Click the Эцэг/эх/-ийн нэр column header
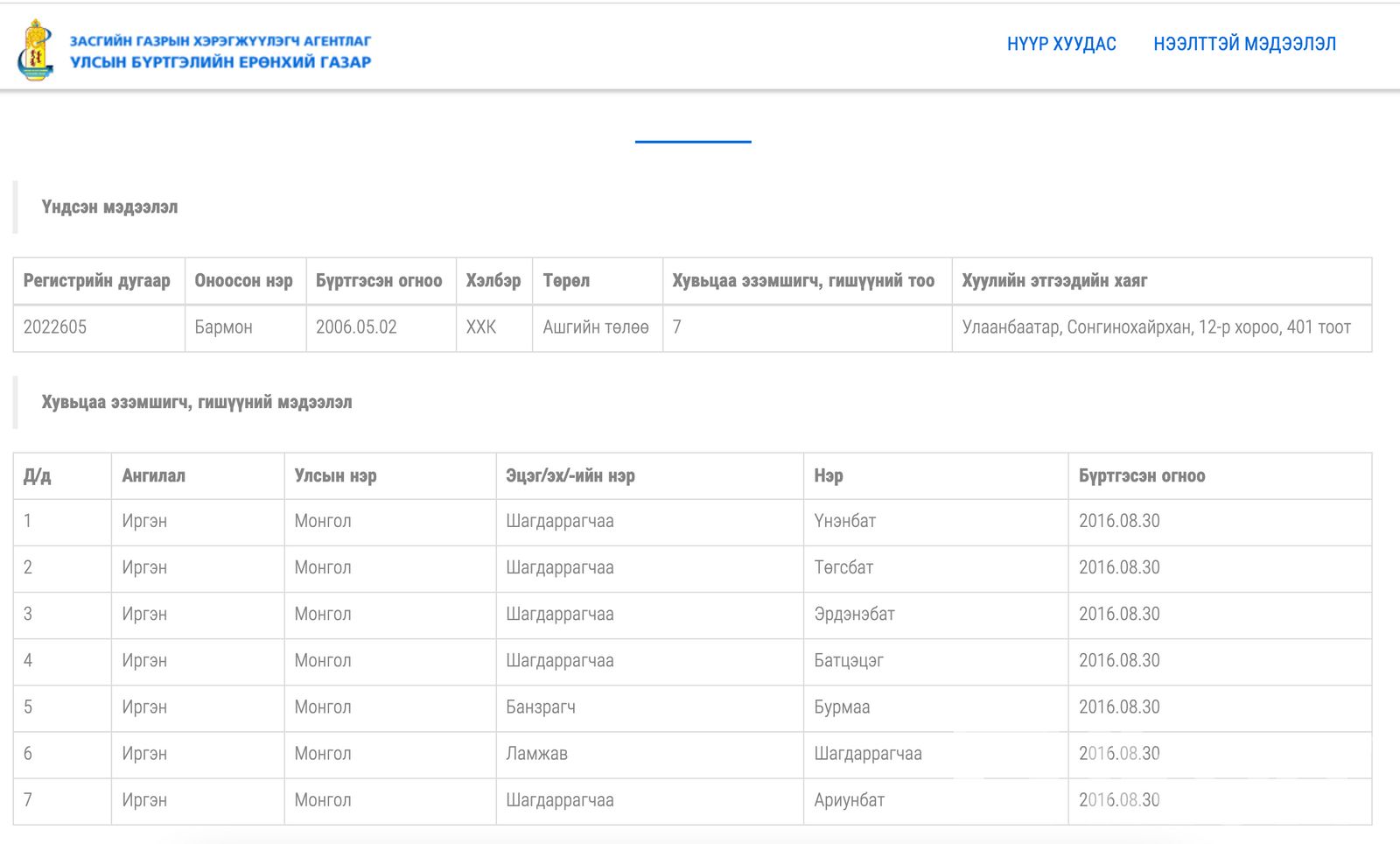This screenshot has height=844, width=1400. pyautogui.click(x=570, y=476)
